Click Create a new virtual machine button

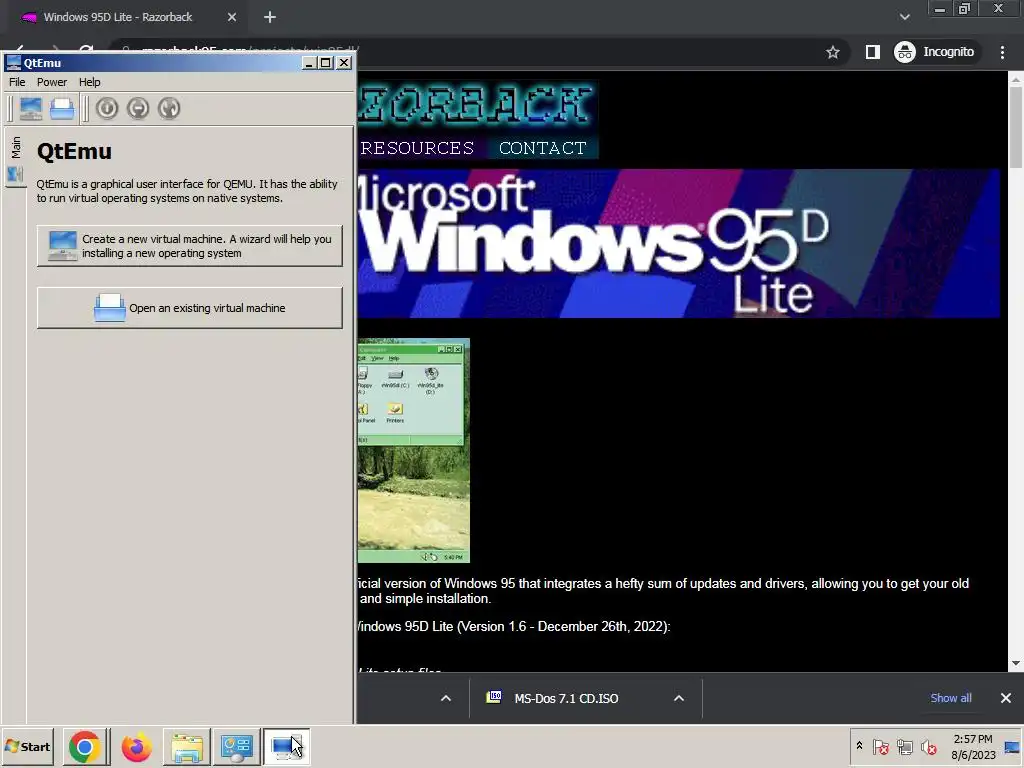click(x=190, y=246)
